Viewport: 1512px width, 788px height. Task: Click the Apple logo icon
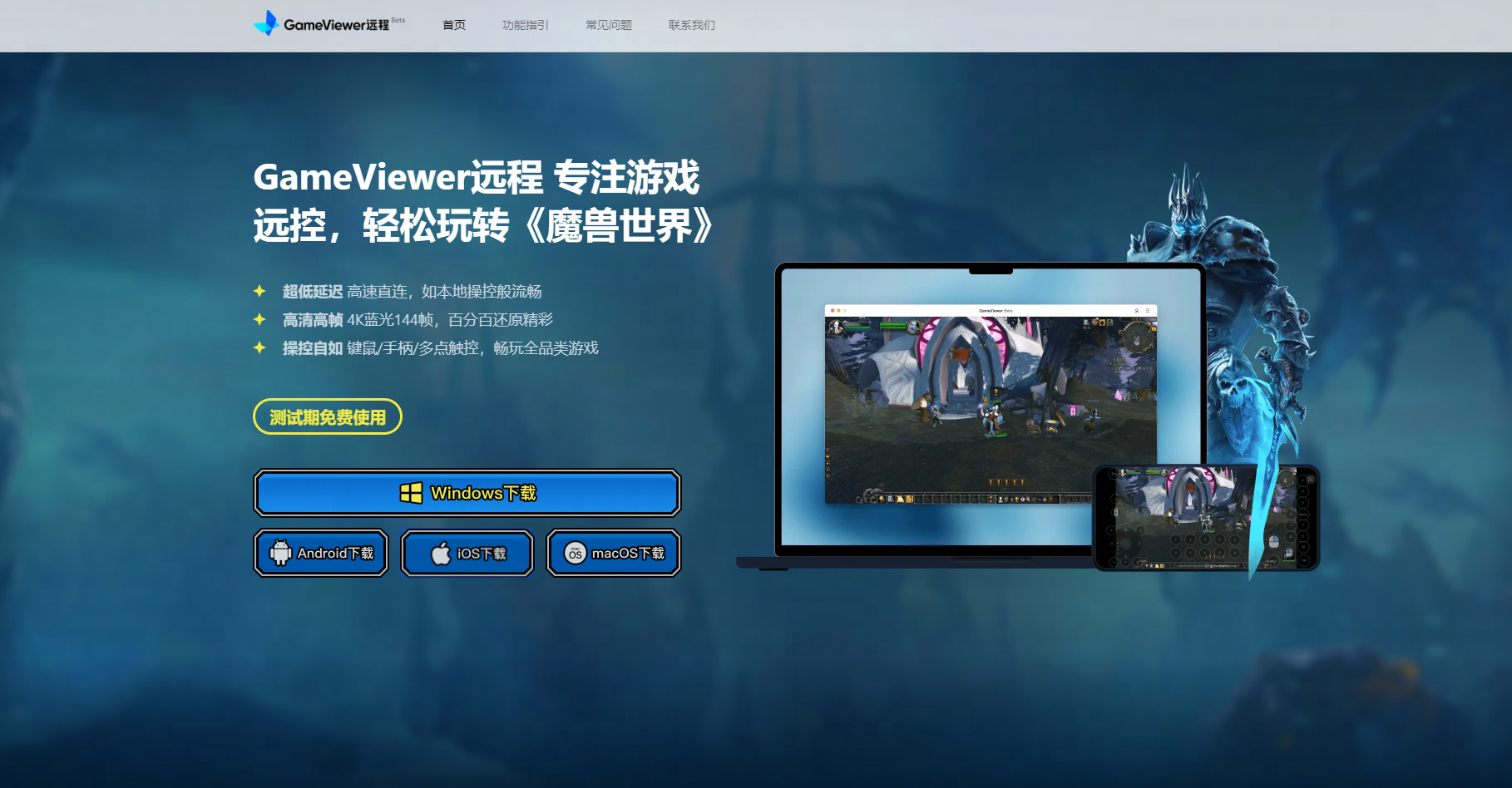(x=441, y=553)
